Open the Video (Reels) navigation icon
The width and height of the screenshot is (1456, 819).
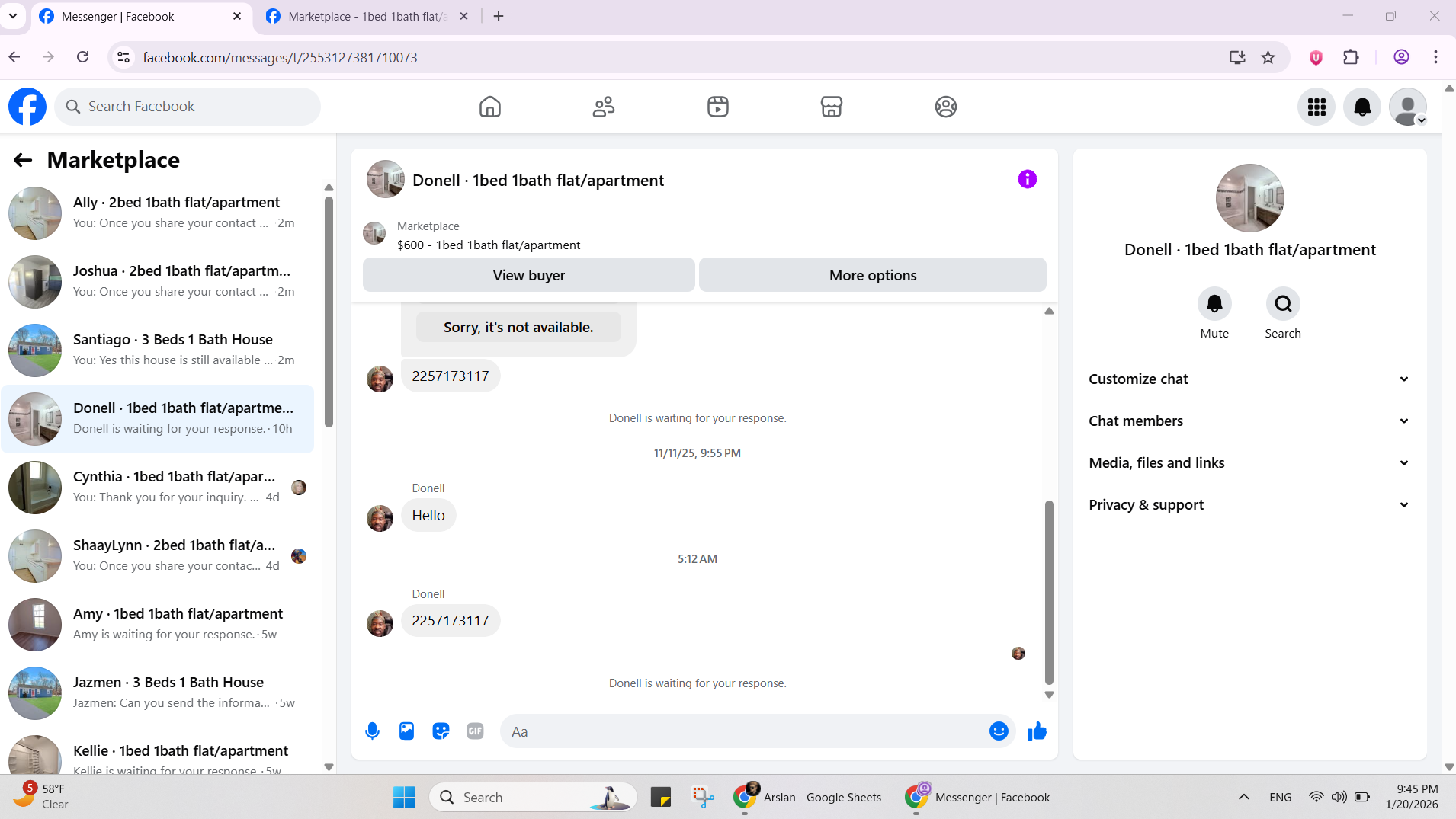tap(718, 107)
